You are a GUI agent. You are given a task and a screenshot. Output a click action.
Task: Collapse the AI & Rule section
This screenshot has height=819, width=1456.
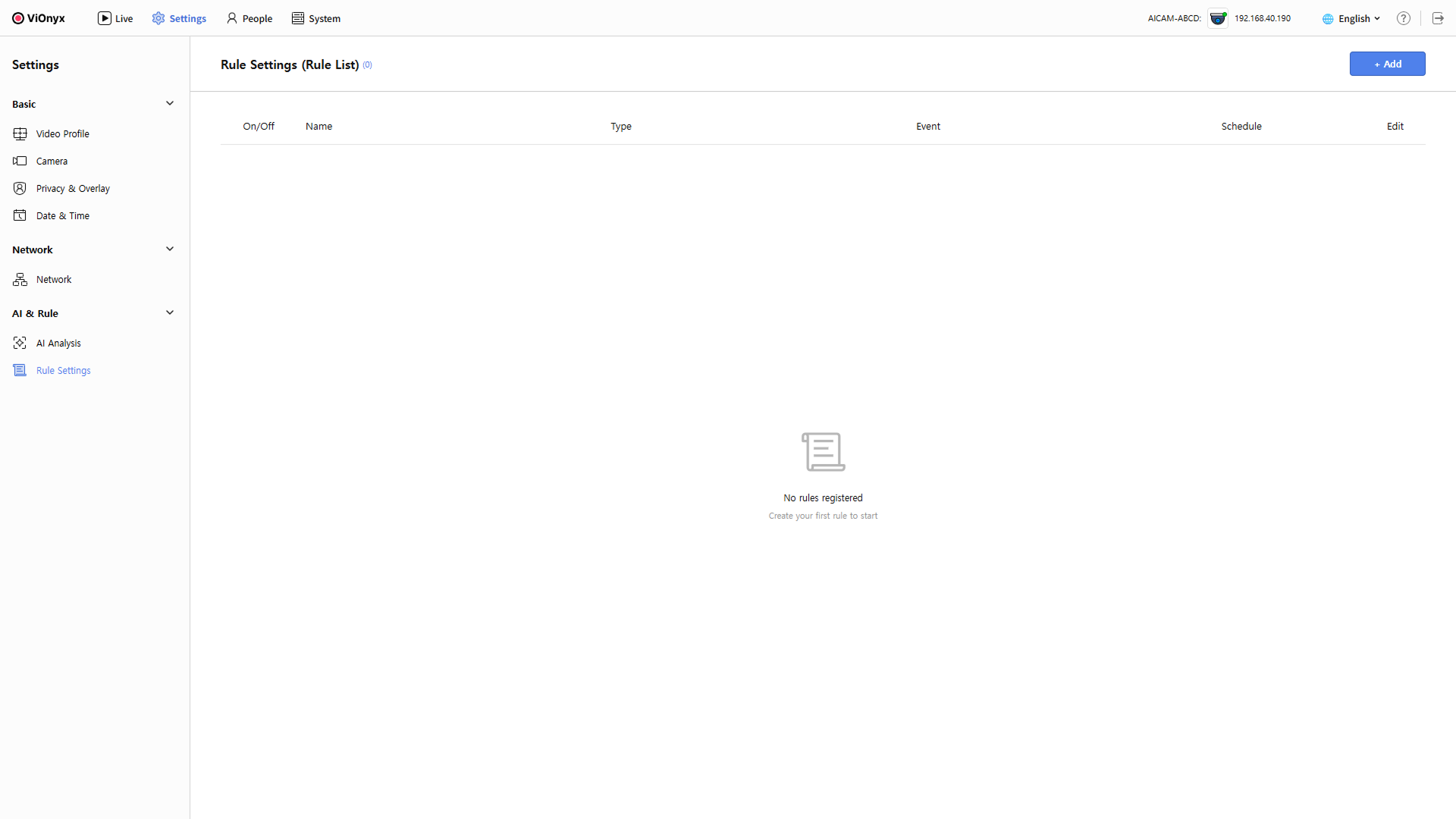170,313
